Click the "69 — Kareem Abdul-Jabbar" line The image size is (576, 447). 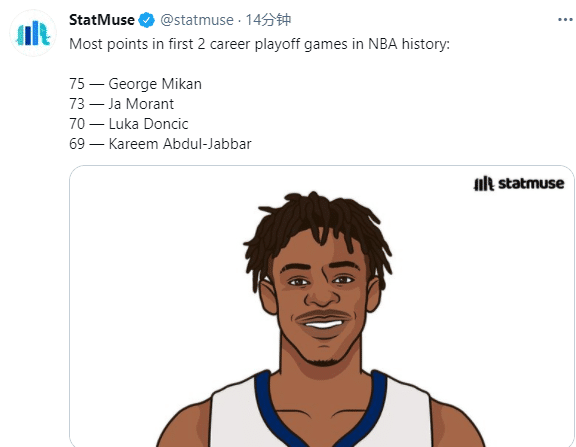pyautogui.click(x=160, y=144)
